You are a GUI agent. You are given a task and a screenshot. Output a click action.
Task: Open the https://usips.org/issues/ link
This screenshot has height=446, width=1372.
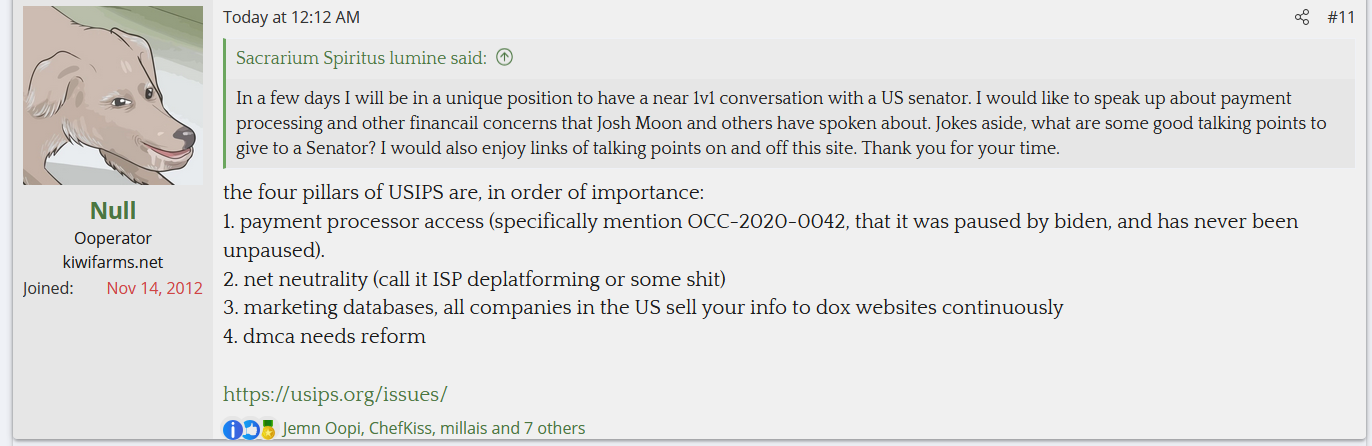point(335,394)
